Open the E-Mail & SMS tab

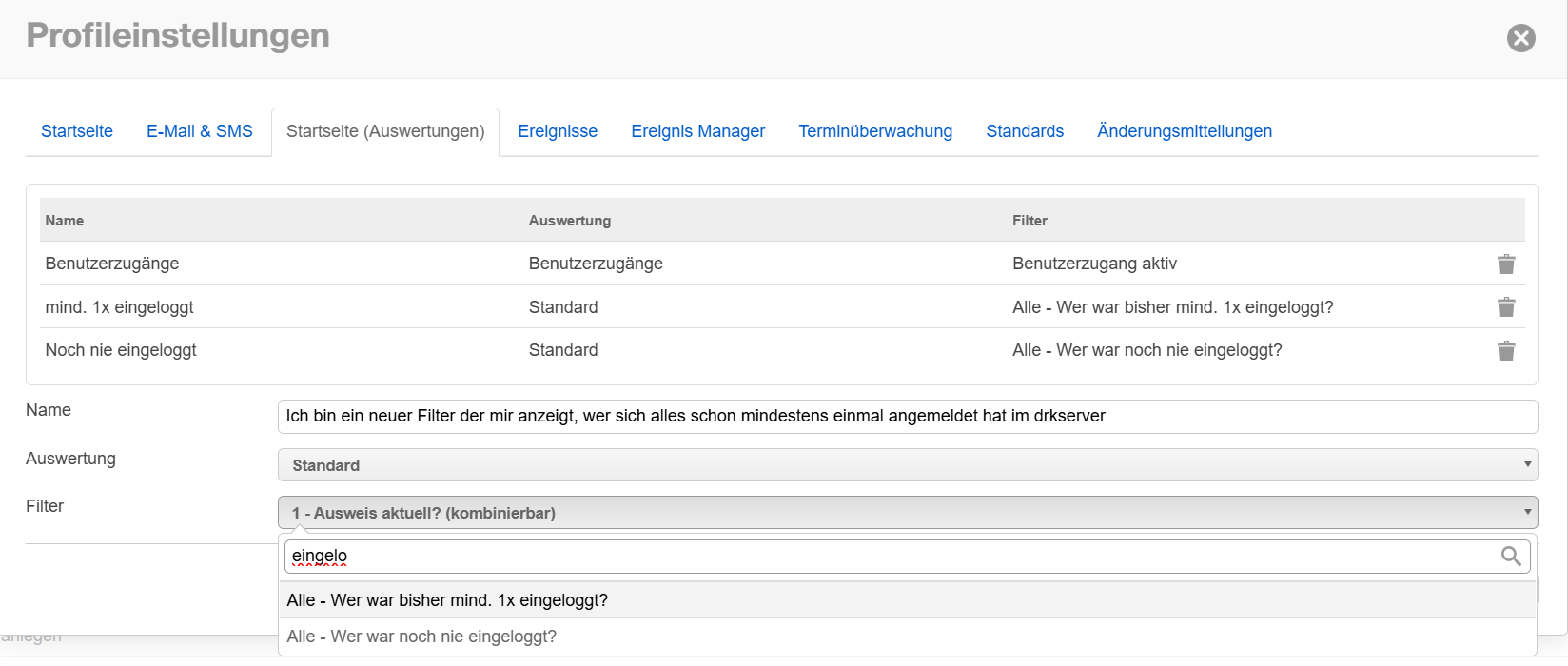point(200,131)
